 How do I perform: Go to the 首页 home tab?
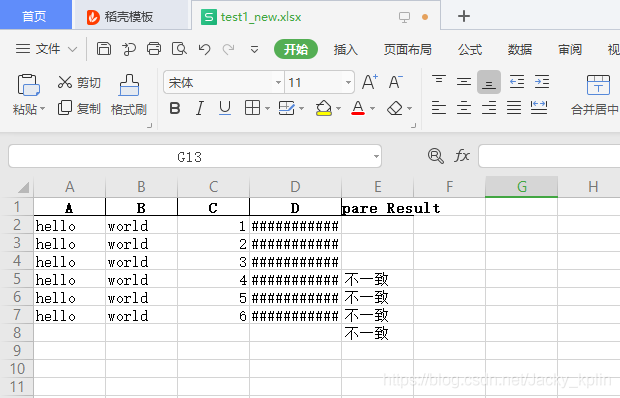point(36,16)
